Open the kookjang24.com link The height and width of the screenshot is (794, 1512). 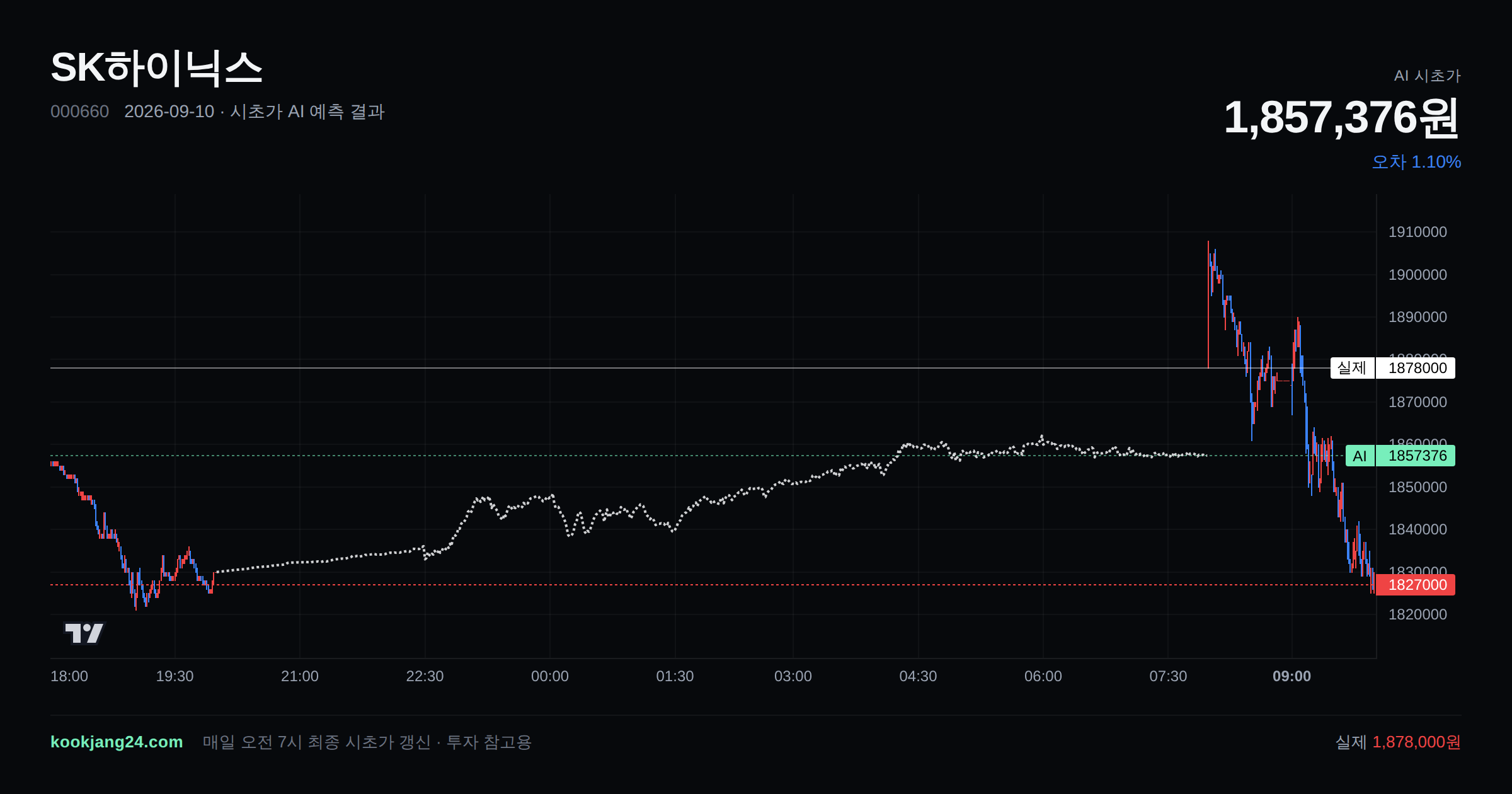117,742
